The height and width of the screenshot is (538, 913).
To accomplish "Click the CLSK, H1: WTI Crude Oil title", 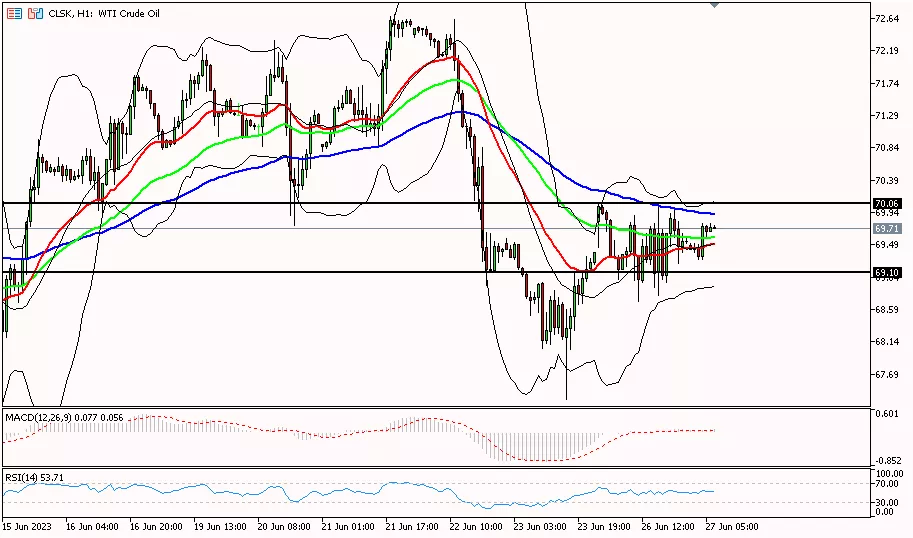I will (x=106, y=14).
